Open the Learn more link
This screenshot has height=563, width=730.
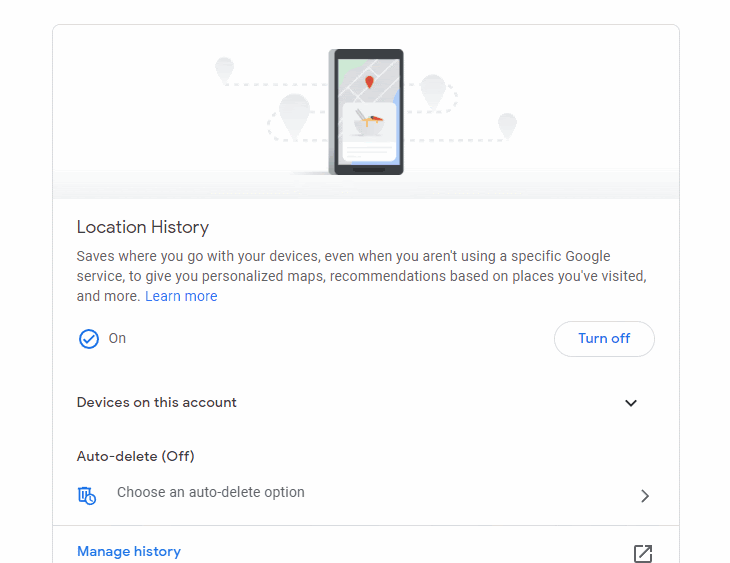pyautogui.click(x=181, y=296)
